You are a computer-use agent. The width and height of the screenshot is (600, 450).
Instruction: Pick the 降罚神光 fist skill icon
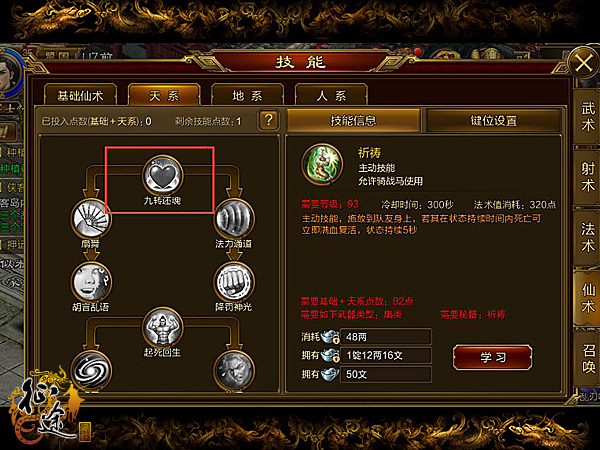[234, 282]
